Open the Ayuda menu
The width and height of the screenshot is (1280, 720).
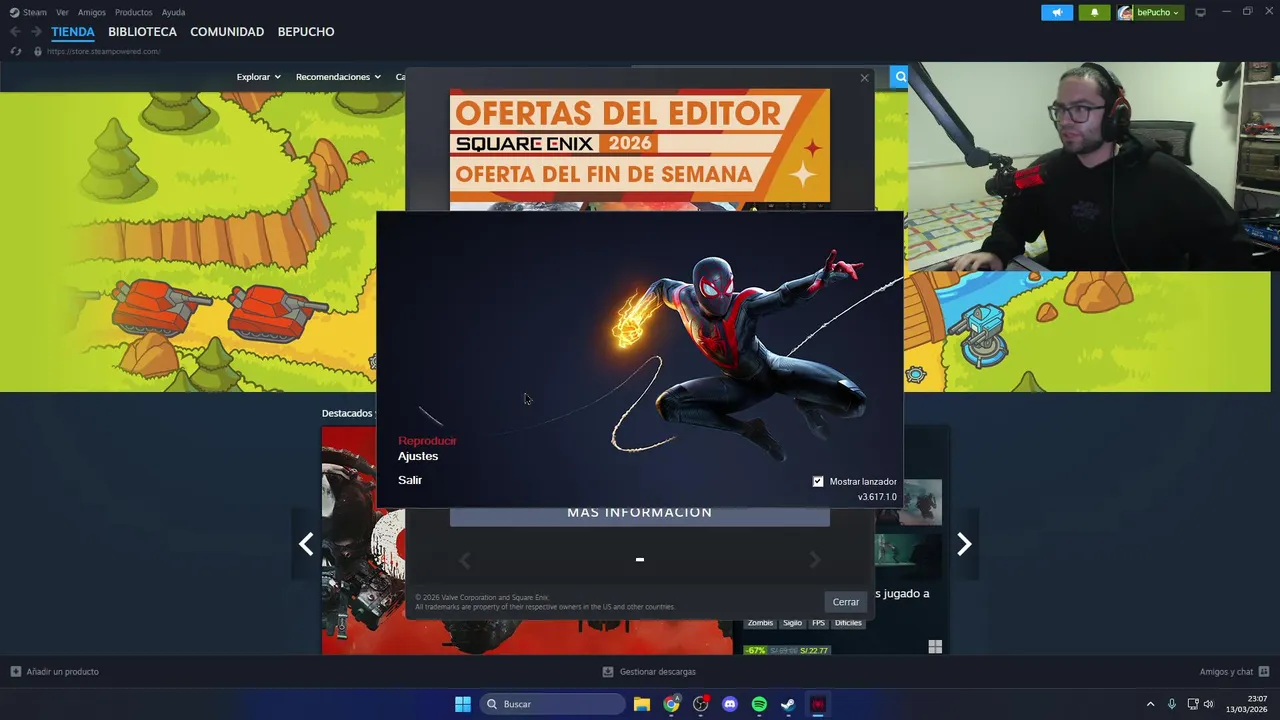point(173,12)
